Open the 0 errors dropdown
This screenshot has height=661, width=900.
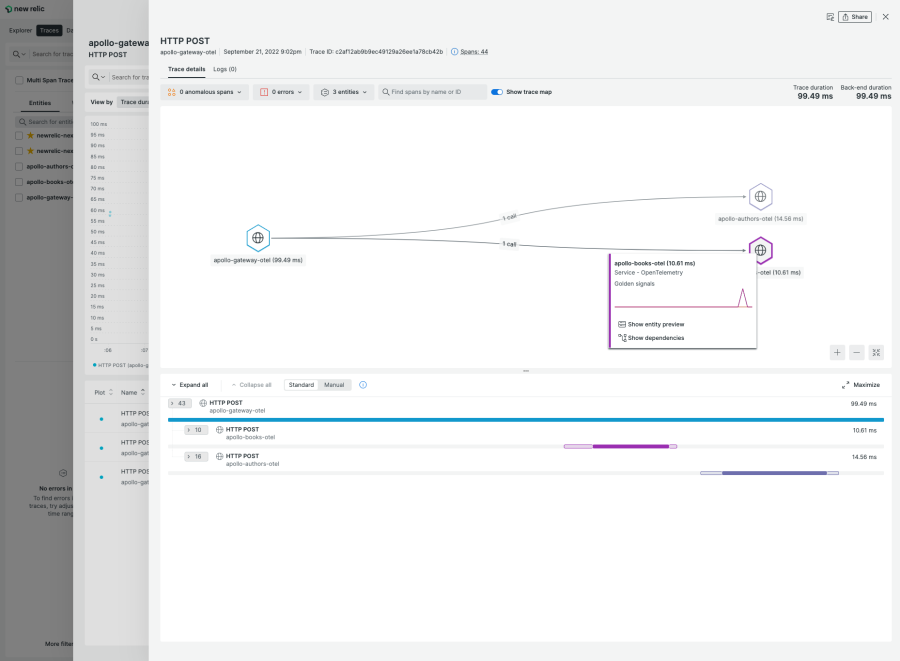(281, 92)
